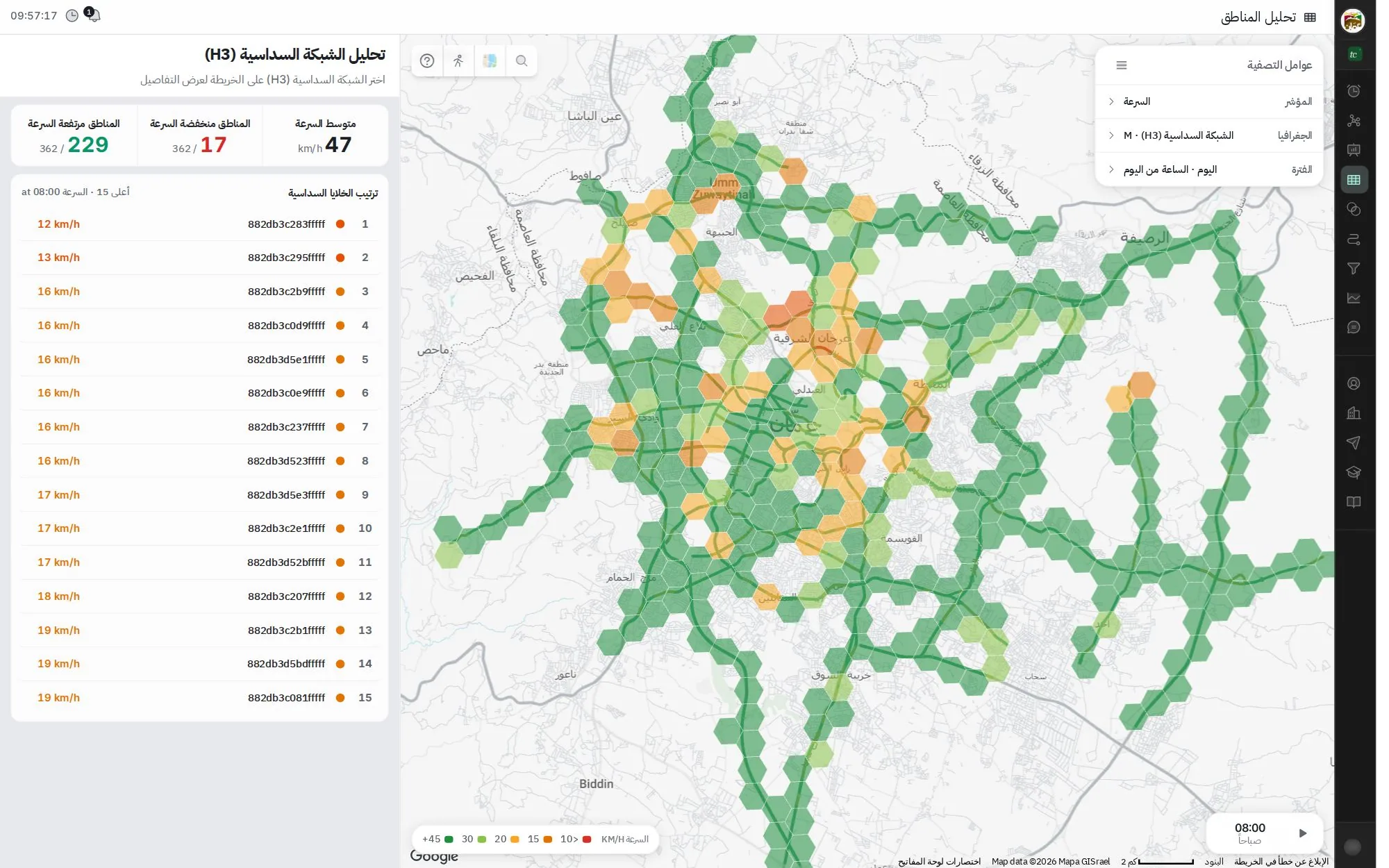Play the 08:00 time animation
This screenshot has height=868, width=1389.
tap(1303, 833)
